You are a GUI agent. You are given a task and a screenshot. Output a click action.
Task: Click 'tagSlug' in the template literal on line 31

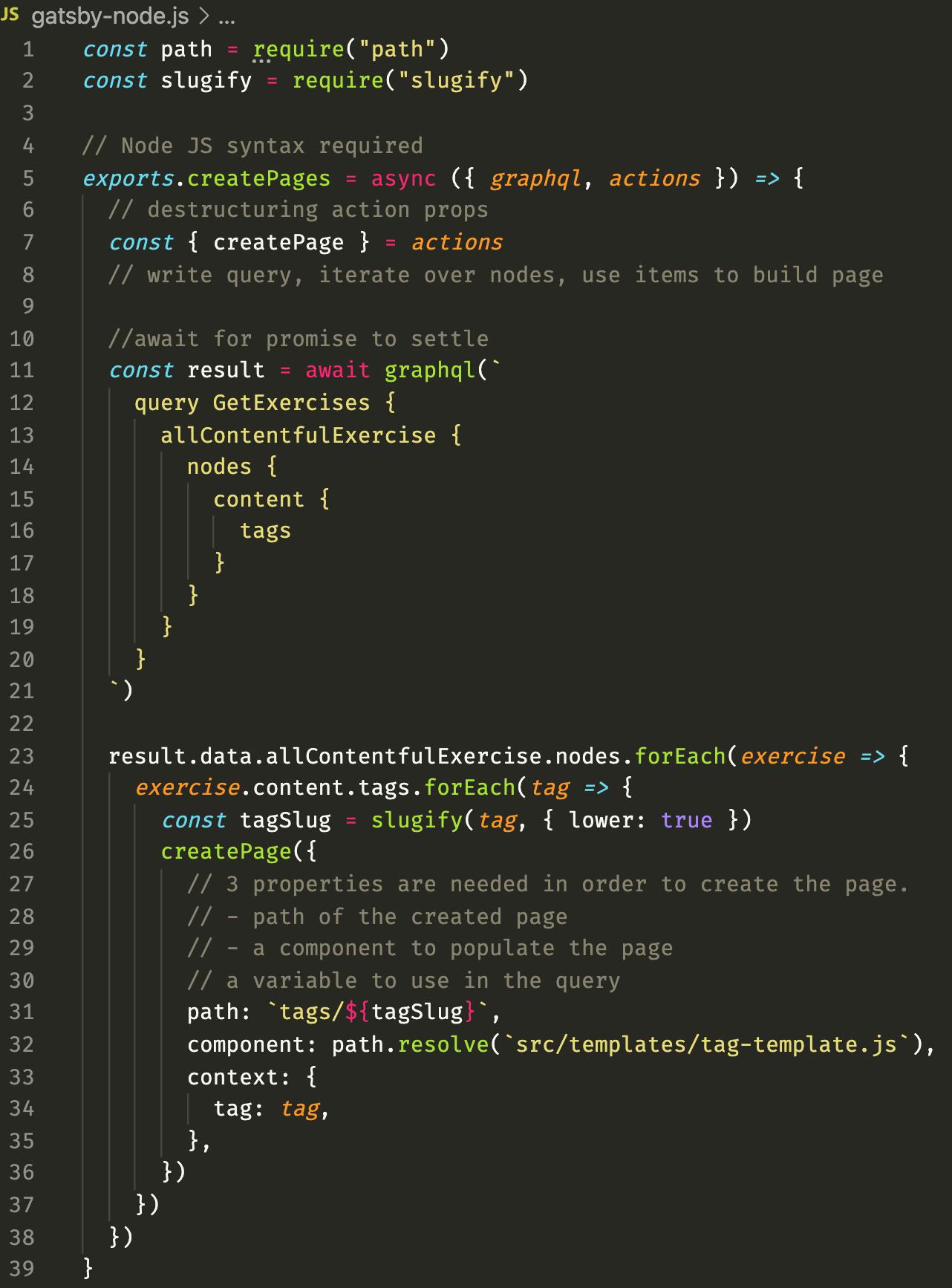(x=417, y=1012)
